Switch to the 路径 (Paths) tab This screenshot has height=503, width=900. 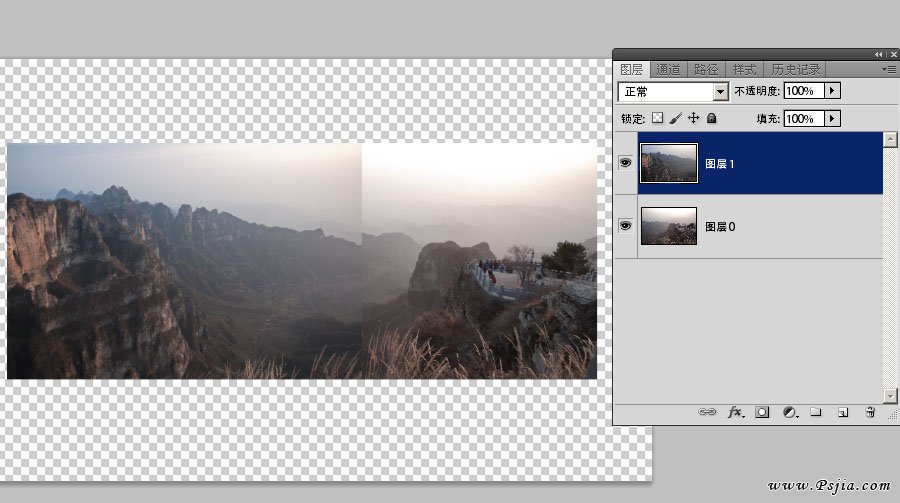click(706, 70)
